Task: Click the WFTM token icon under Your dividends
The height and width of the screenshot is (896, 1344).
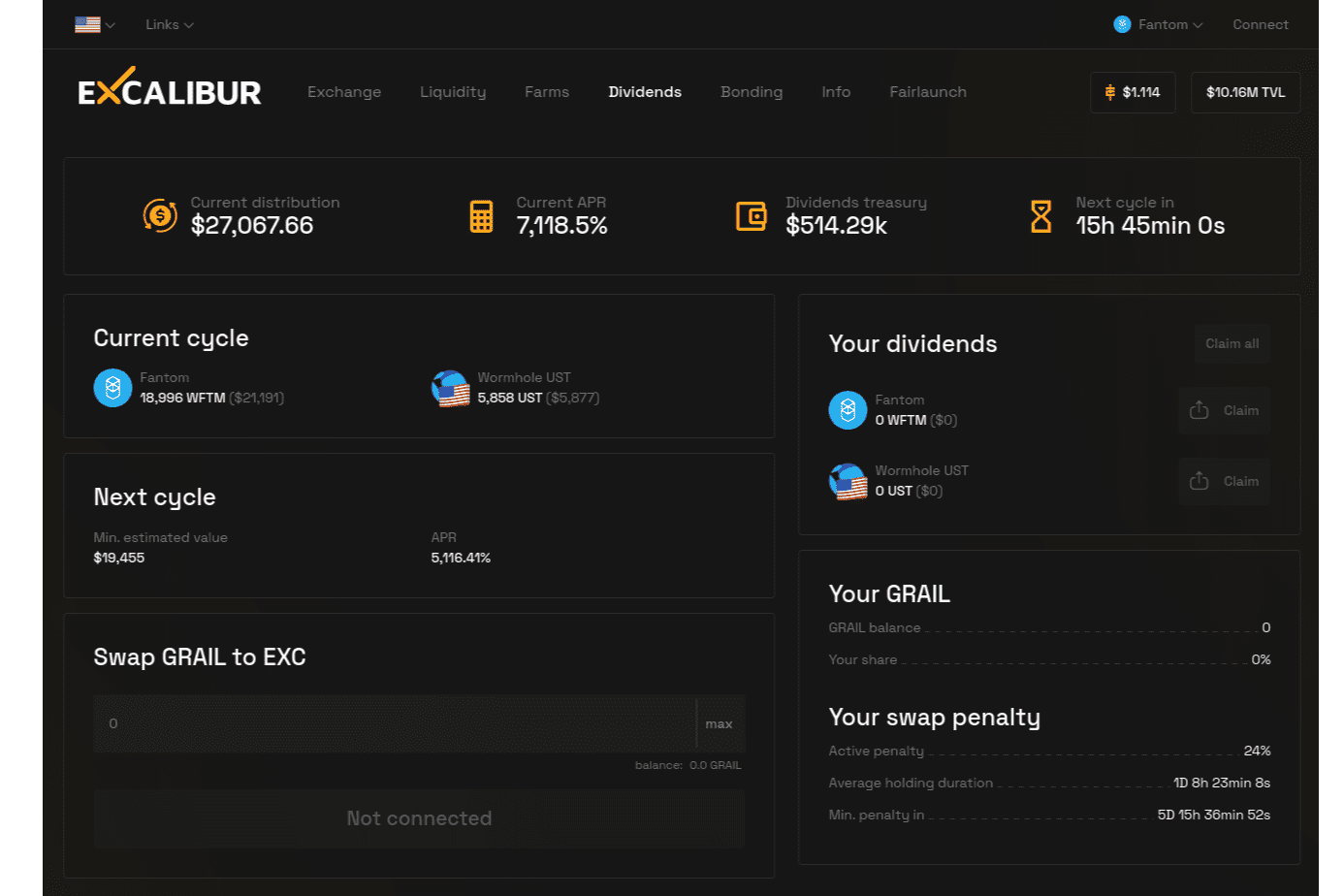Action: [x=848, y=410]
